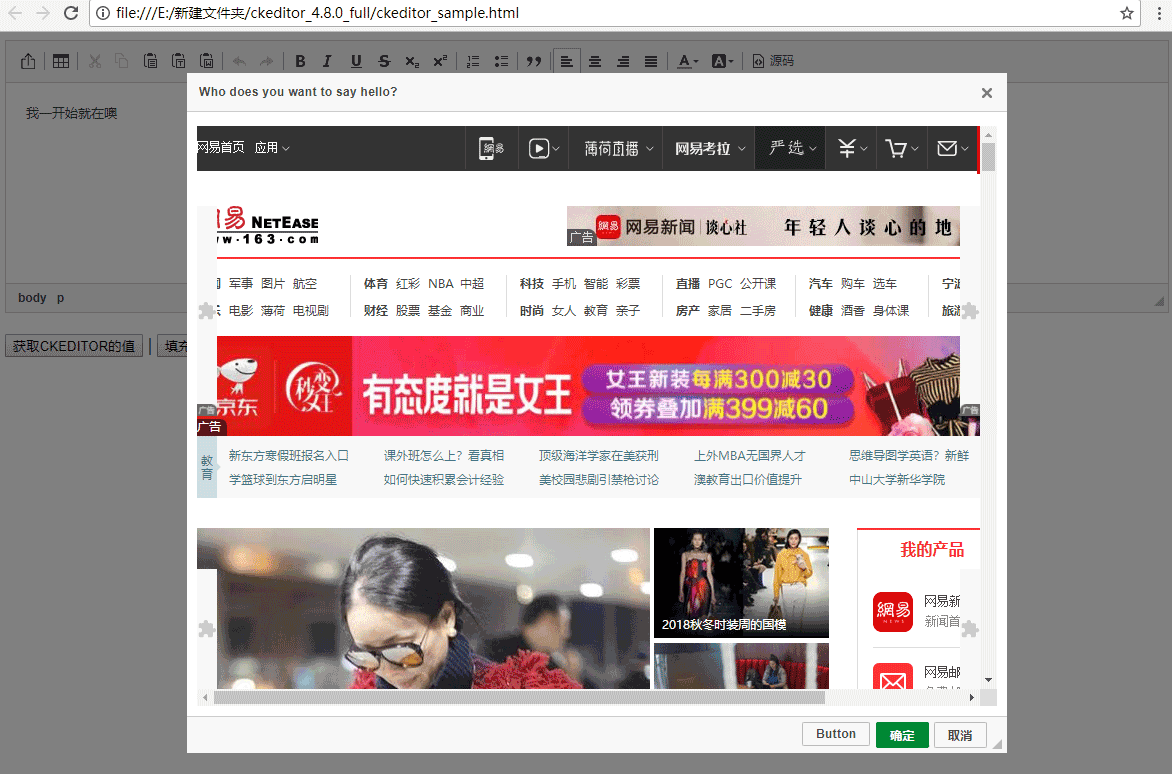Insert a numbered list
The image size is (1172, 774).
point(473,61)
